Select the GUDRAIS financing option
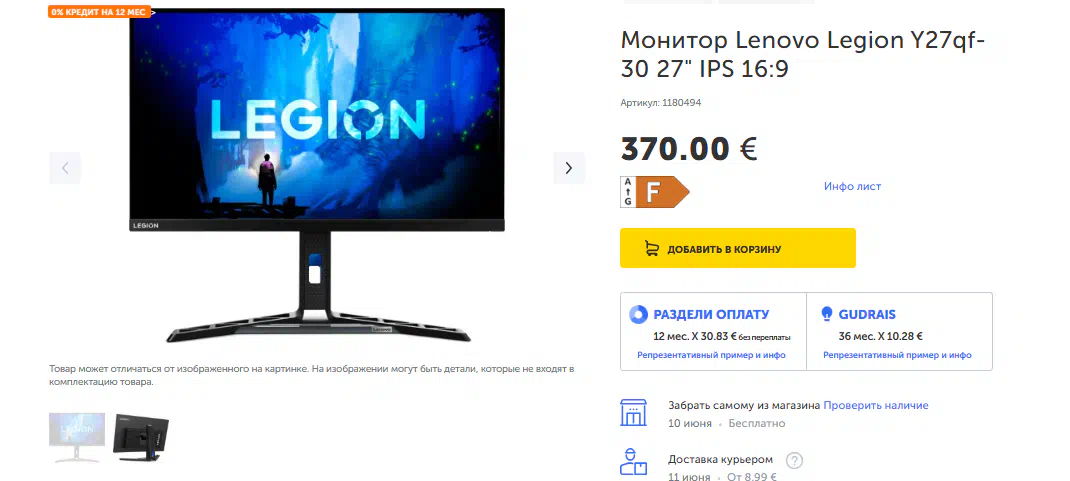The height and width of the screenshot is (481, 1070). pos(899,332)
